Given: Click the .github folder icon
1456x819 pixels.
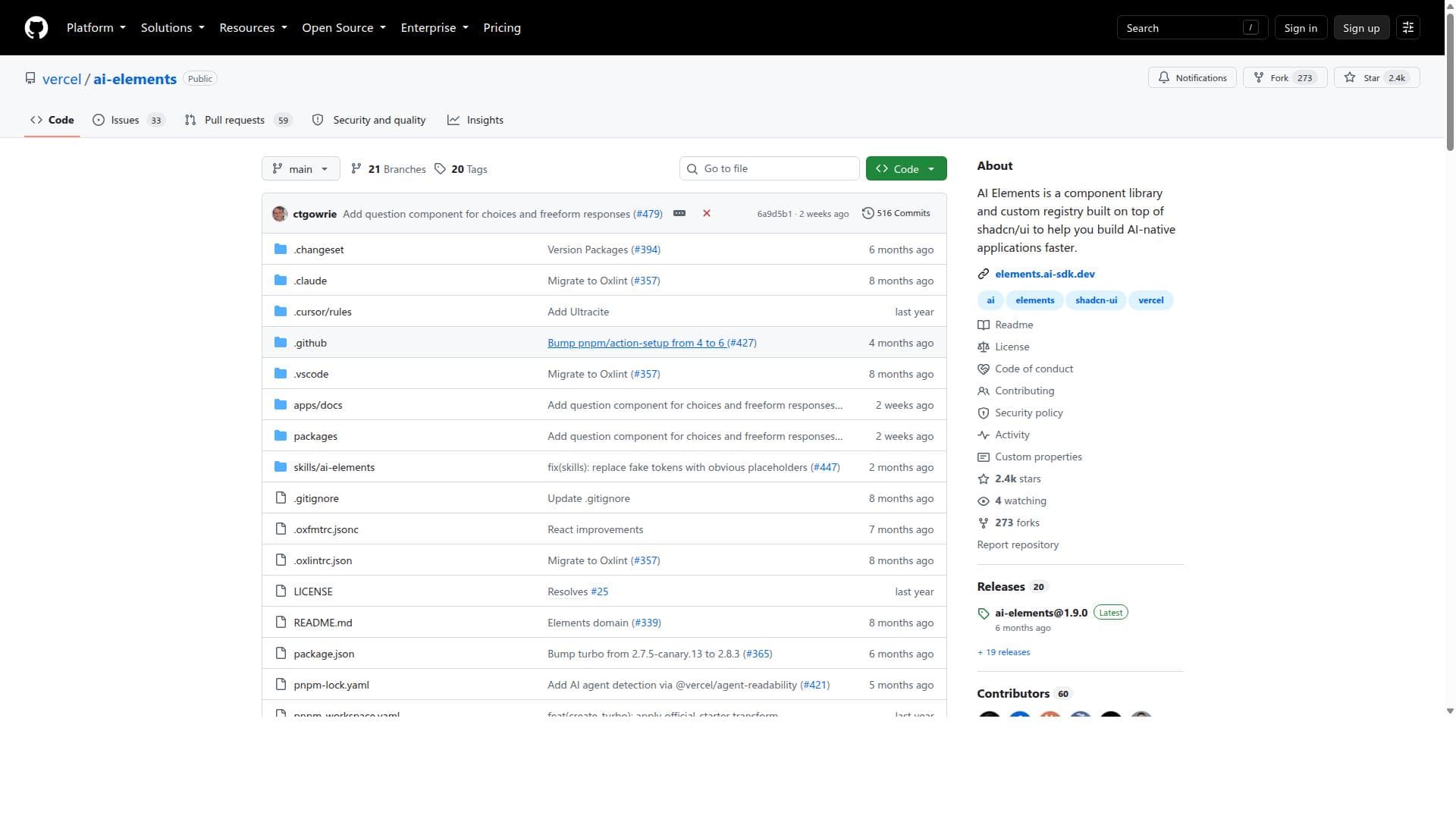Looking at the screenshot, I should point(281,343).
